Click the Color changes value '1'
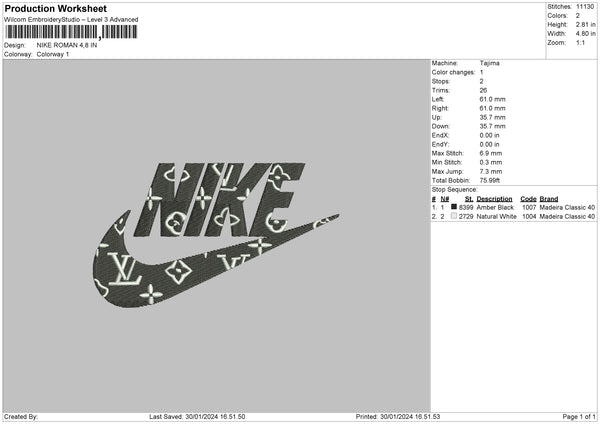The height and width of the screenshot is (424, 600). click(481, 72)
